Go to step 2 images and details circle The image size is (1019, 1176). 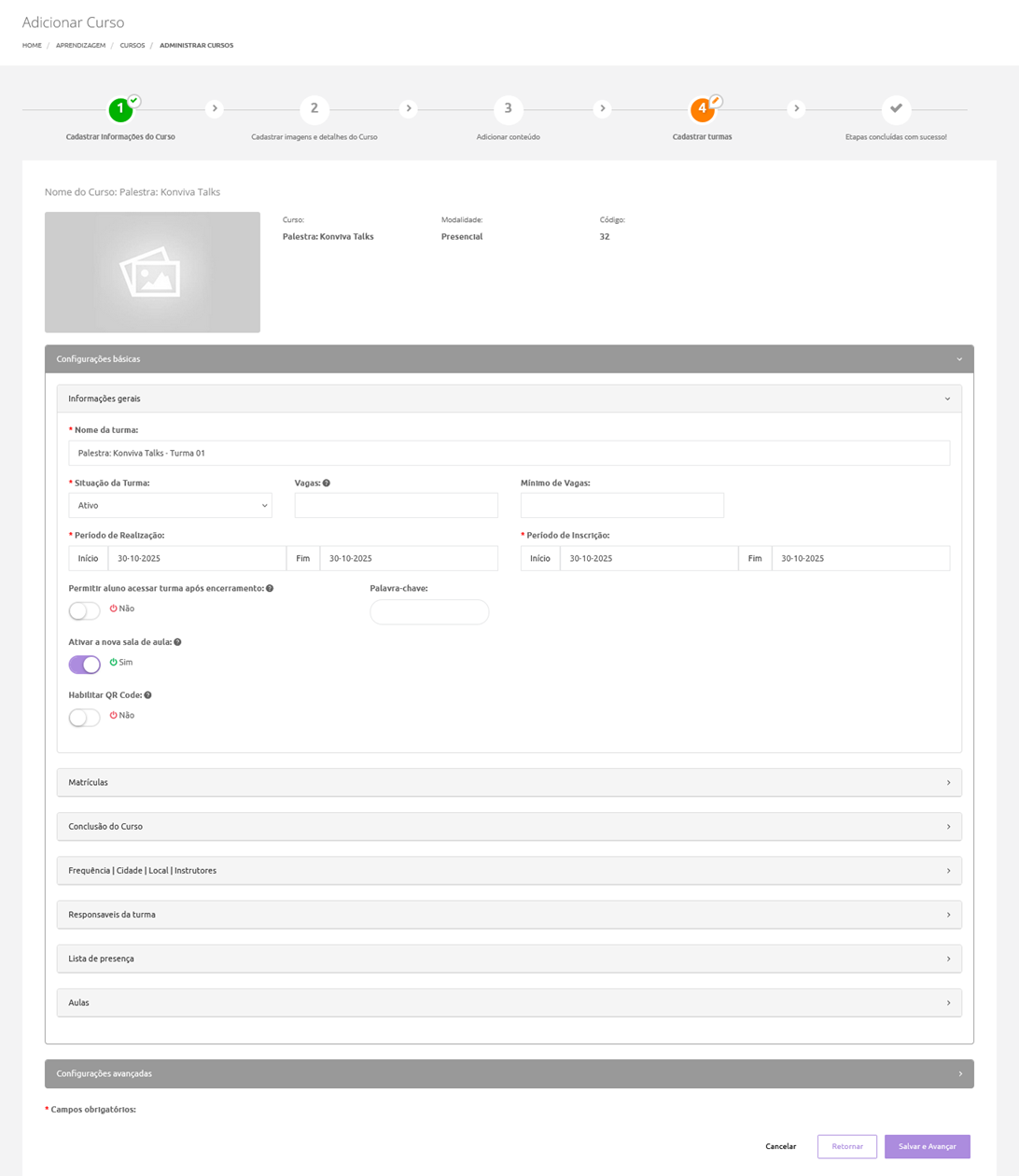click(x=314, y=109)
